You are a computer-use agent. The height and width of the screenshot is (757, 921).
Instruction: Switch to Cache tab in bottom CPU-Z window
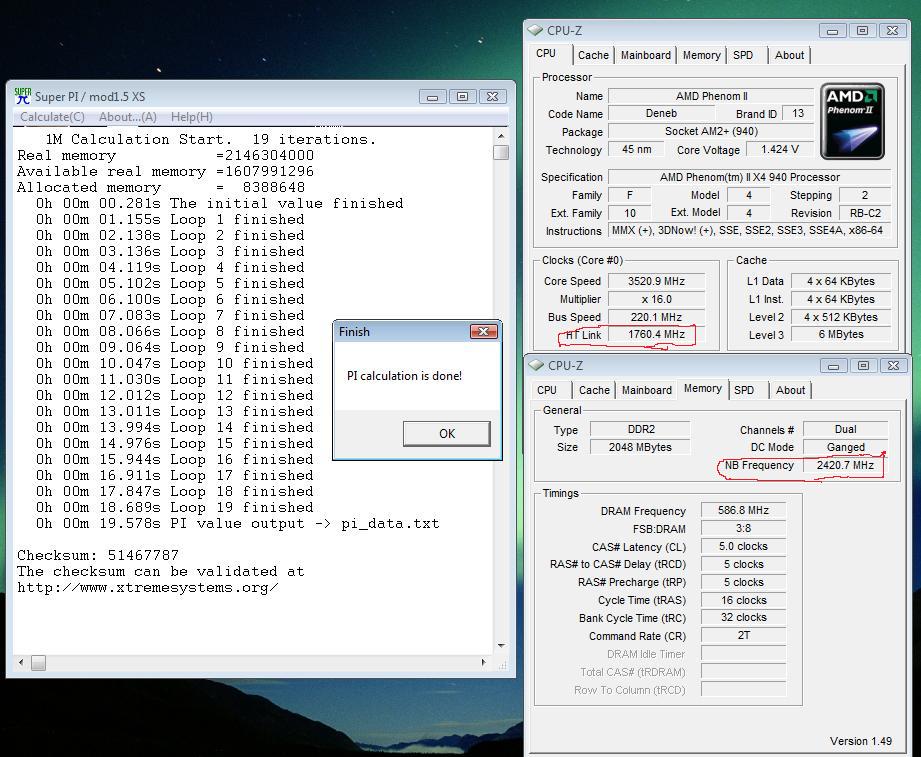(594, 390)
